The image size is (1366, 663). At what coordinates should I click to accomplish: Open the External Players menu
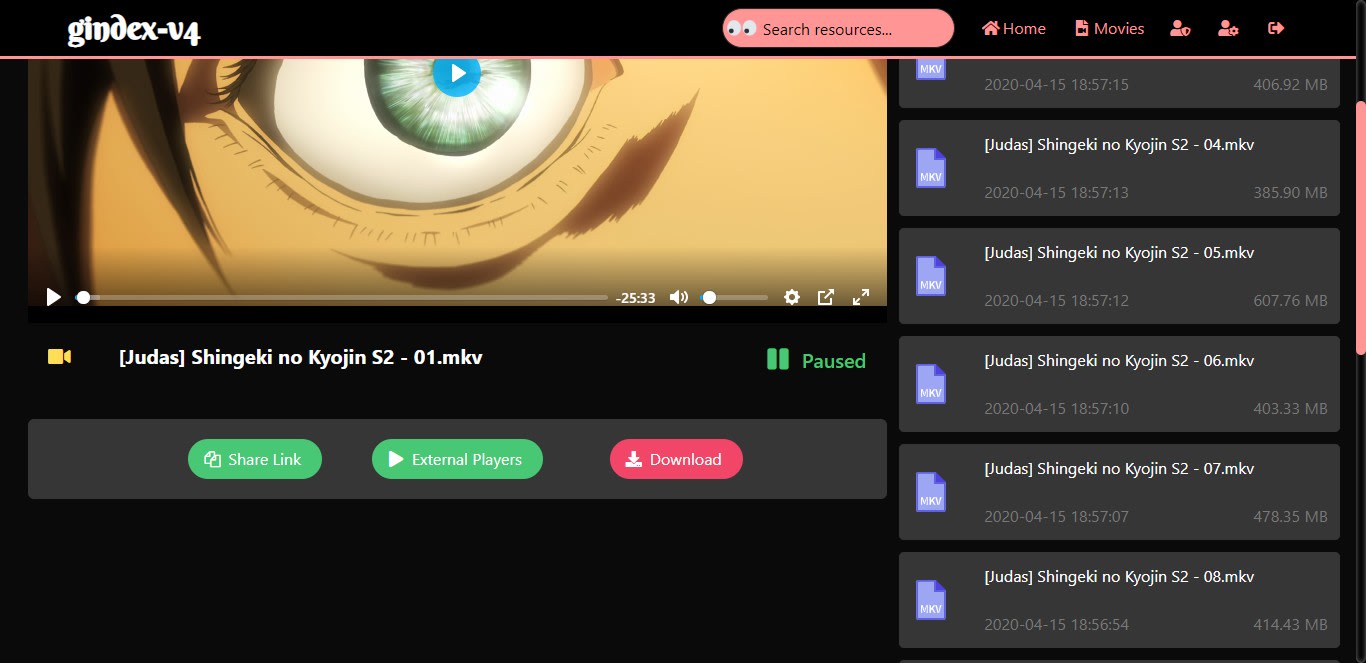tap(457, 459)
